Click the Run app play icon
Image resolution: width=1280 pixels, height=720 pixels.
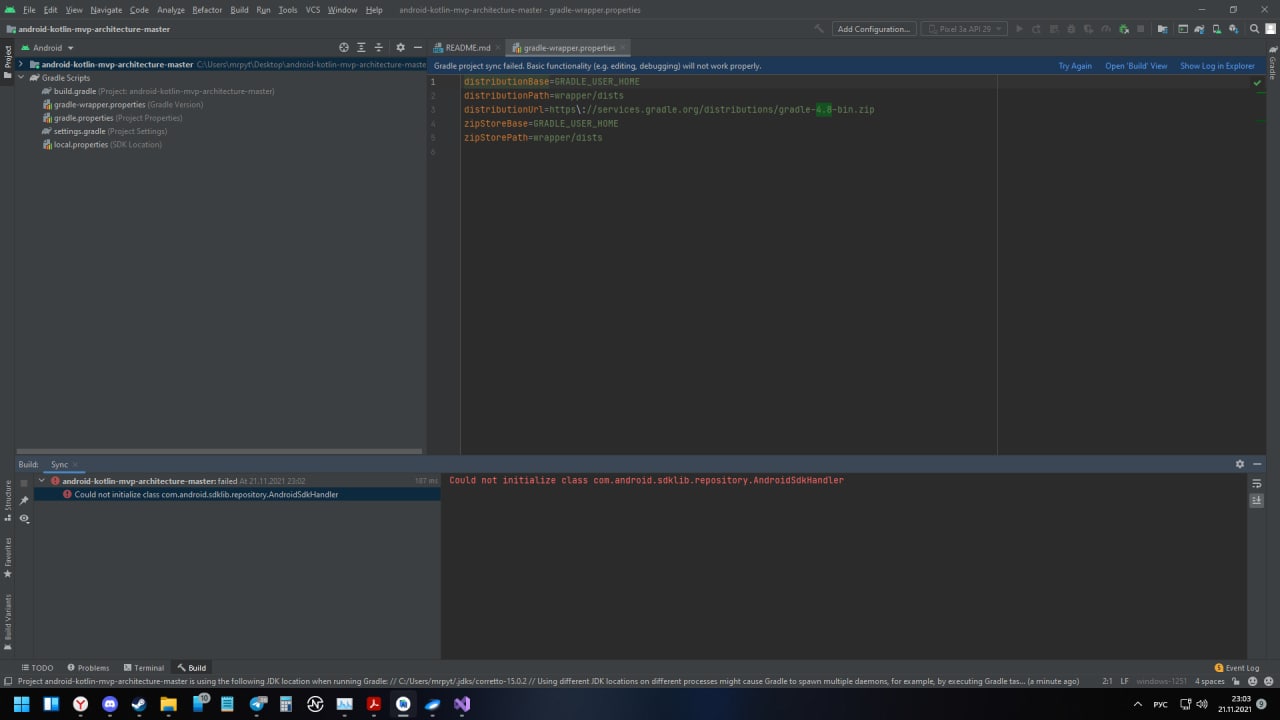pos(1019,29)
